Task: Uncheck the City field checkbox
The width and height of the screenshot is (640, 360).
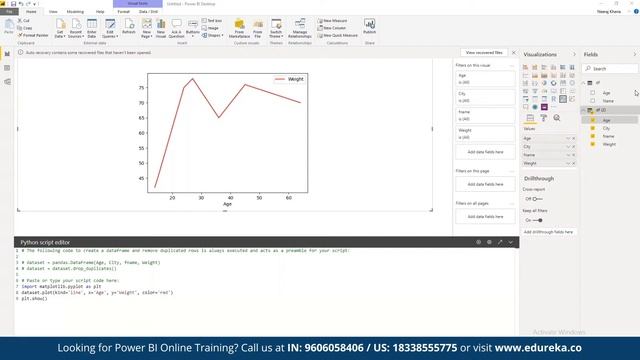Action: (x=593, y=128)
